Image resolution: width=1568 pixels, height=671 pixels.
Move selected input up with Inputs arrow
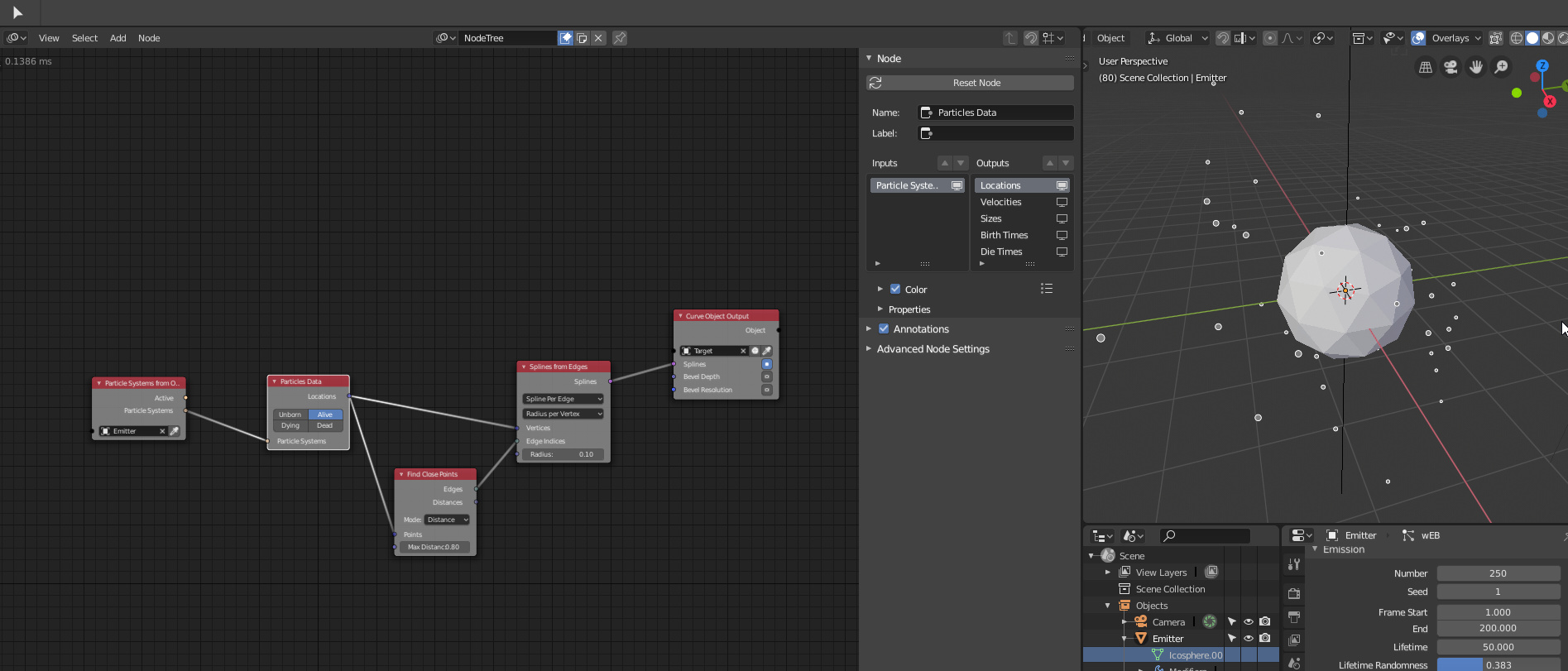(x=944, y=163)
